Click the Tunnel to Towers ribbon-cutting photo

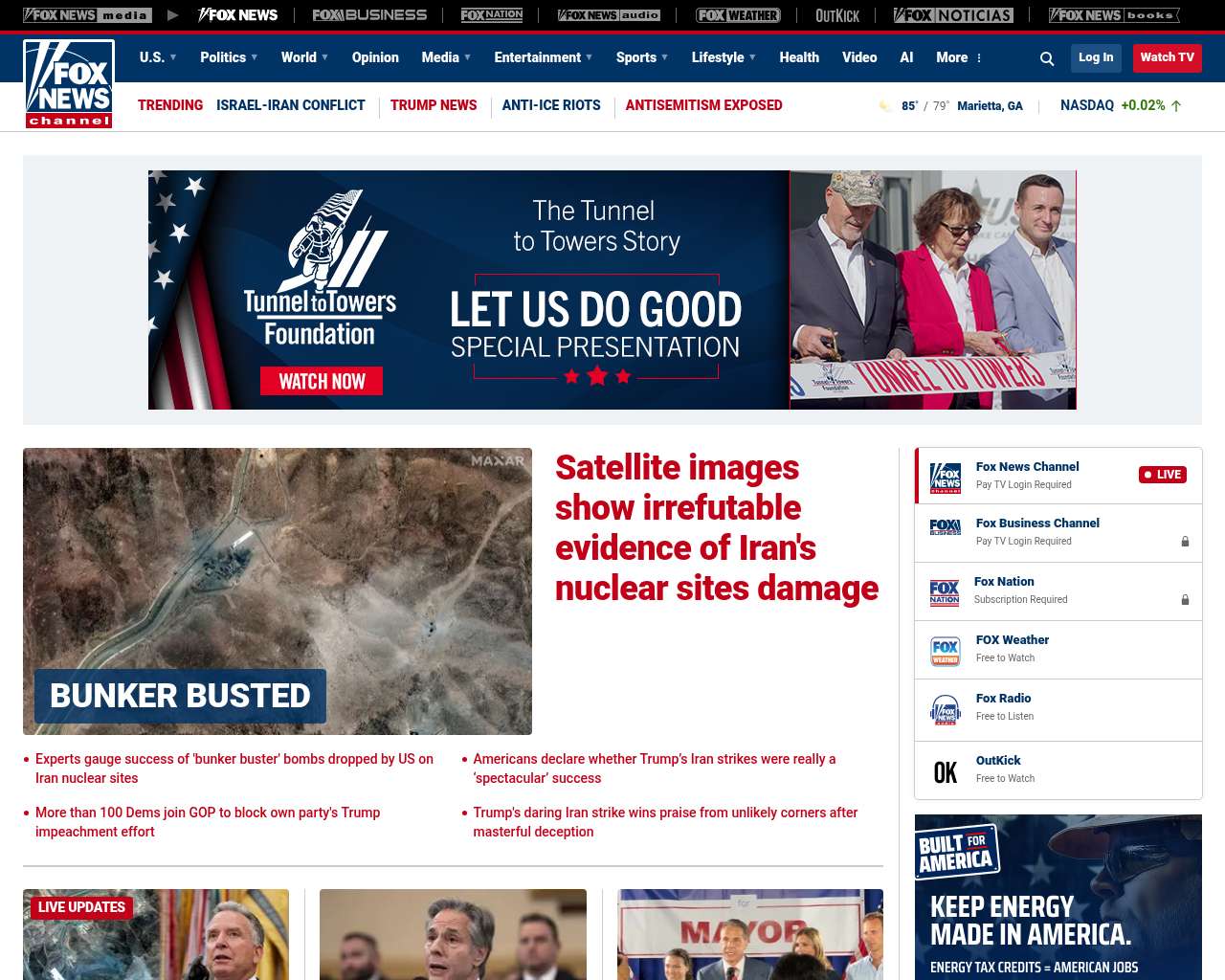click(933, 290)
